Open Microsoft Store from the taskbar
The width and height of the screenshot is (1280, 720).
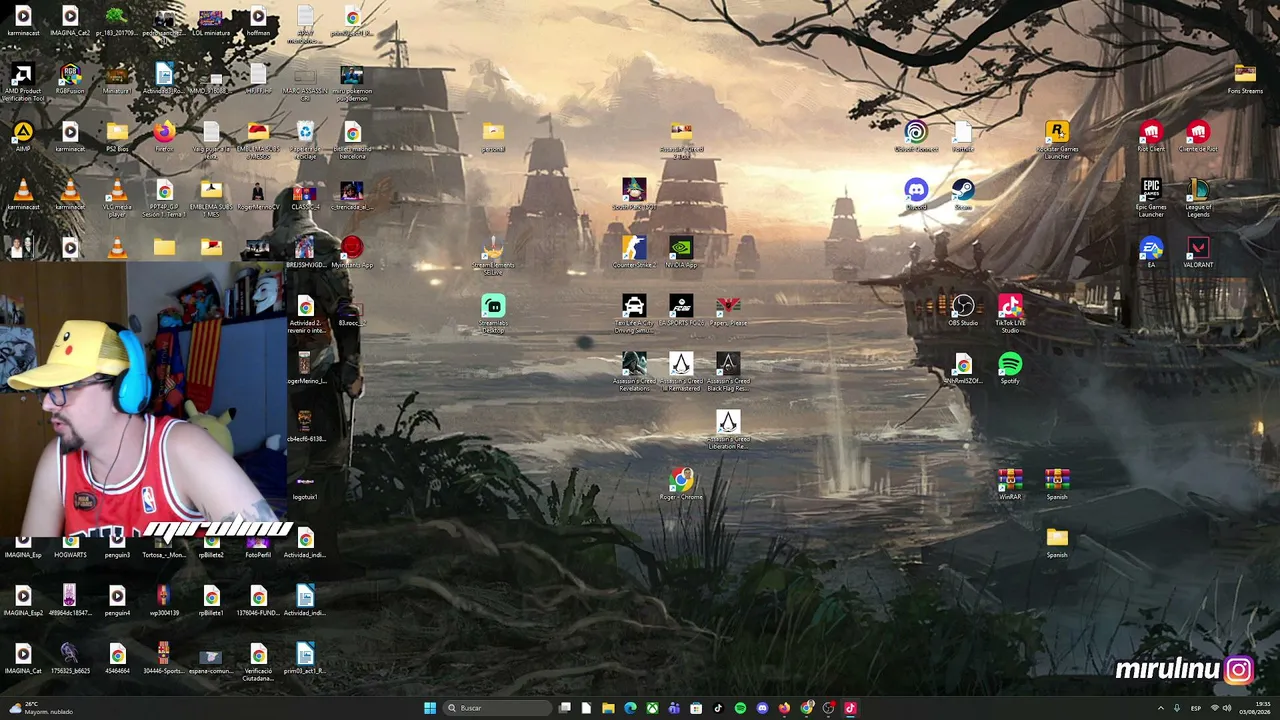click(696, 708)
